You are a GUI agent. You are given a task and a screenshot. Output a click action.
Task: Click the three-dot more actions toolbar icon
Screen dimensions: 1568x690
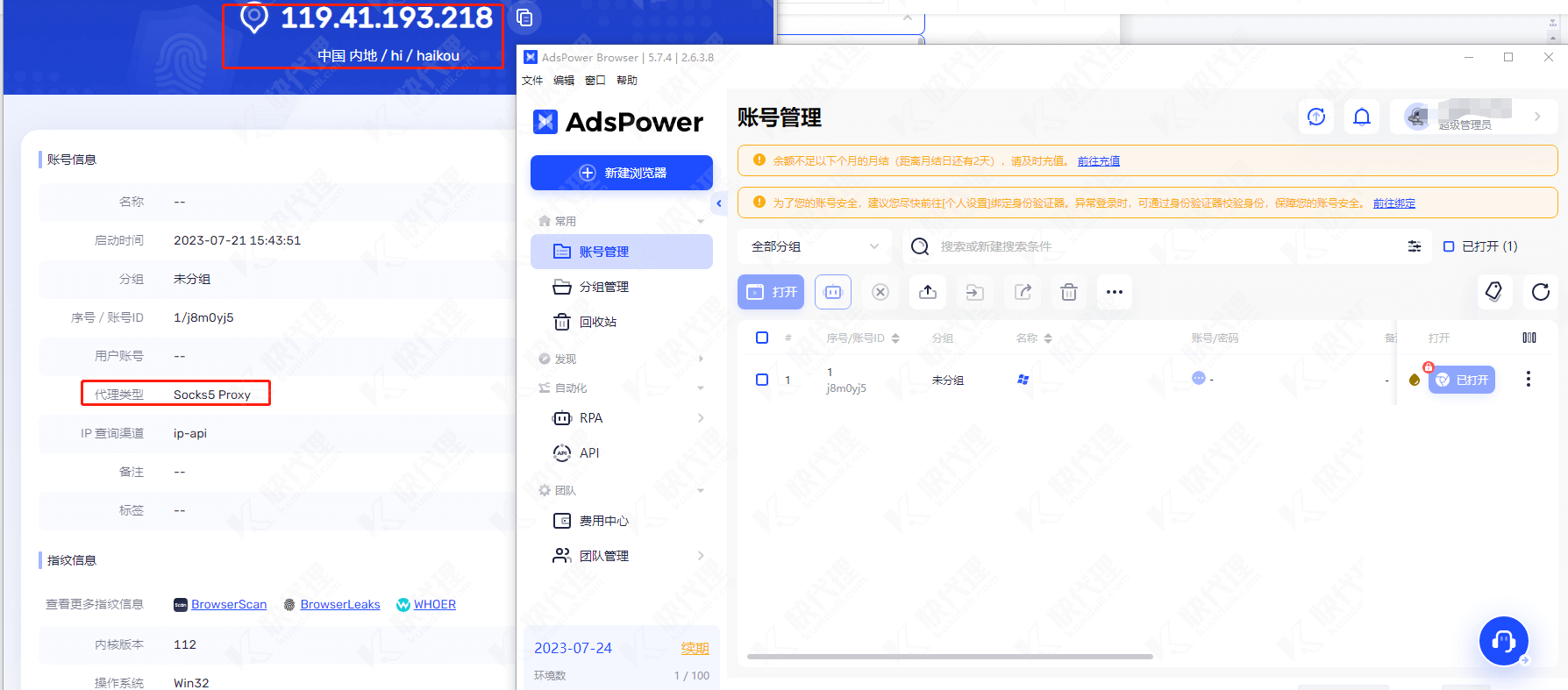pos(1114,292)
